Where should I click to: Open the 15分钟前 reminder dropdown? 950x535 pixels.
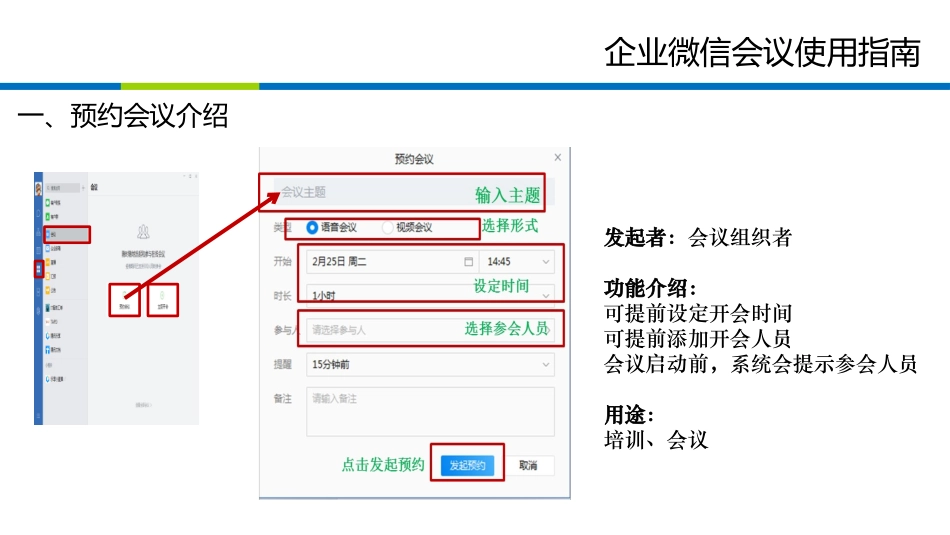tap(430, 364)
